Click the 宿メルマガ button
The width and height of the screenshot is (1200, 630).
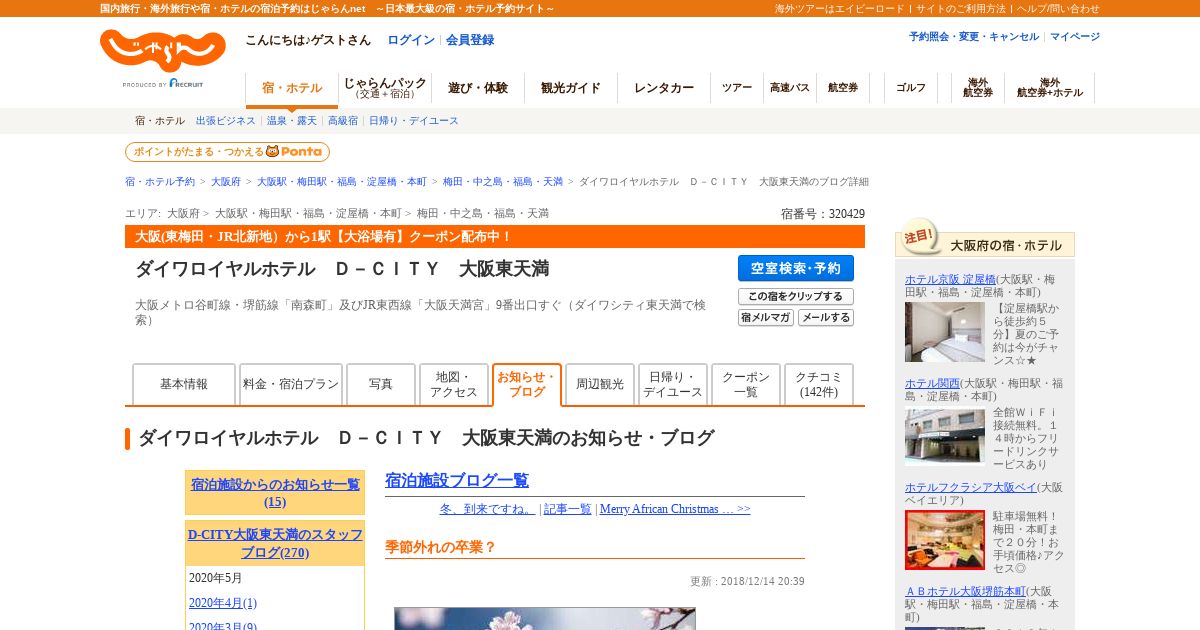pos(766,318)
